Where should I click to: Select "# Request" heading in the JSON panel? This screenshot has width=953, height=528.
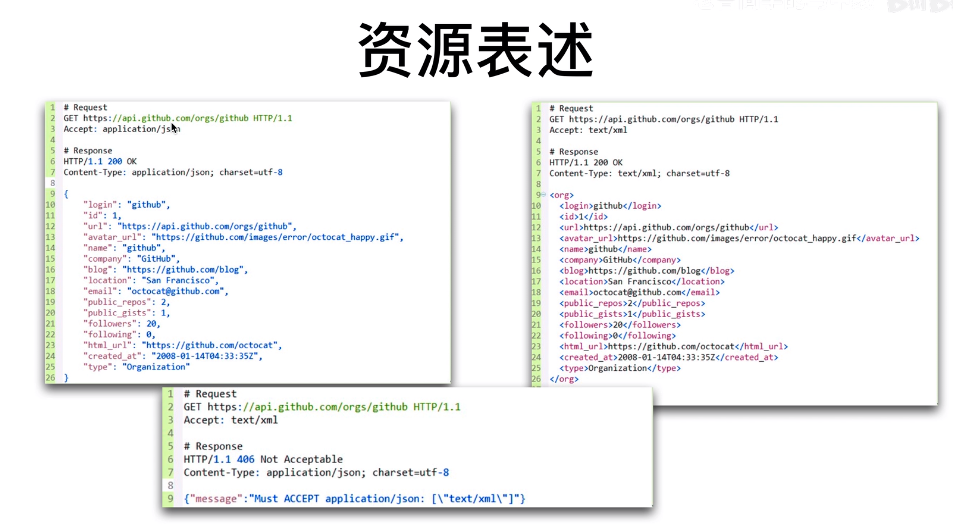click(85, 108)
